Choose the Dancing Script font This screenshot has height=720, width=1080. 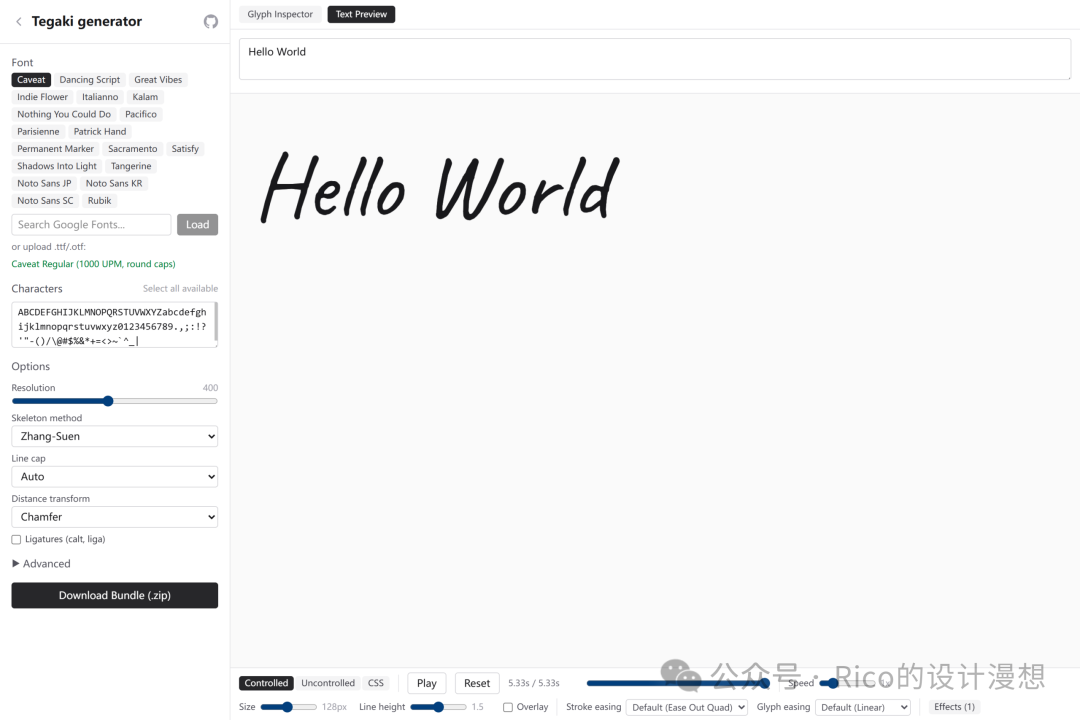tap(89, 80)
